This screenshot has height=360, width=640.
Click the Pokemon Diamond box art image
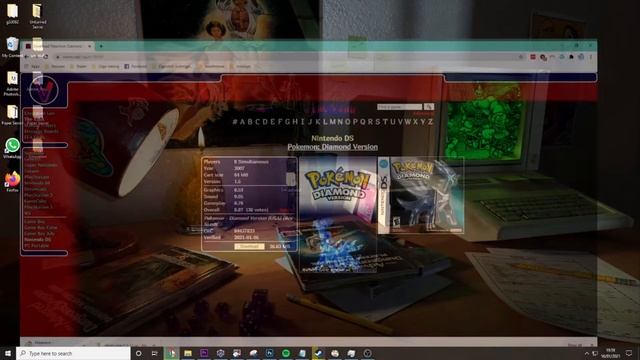tap(421, 195)
